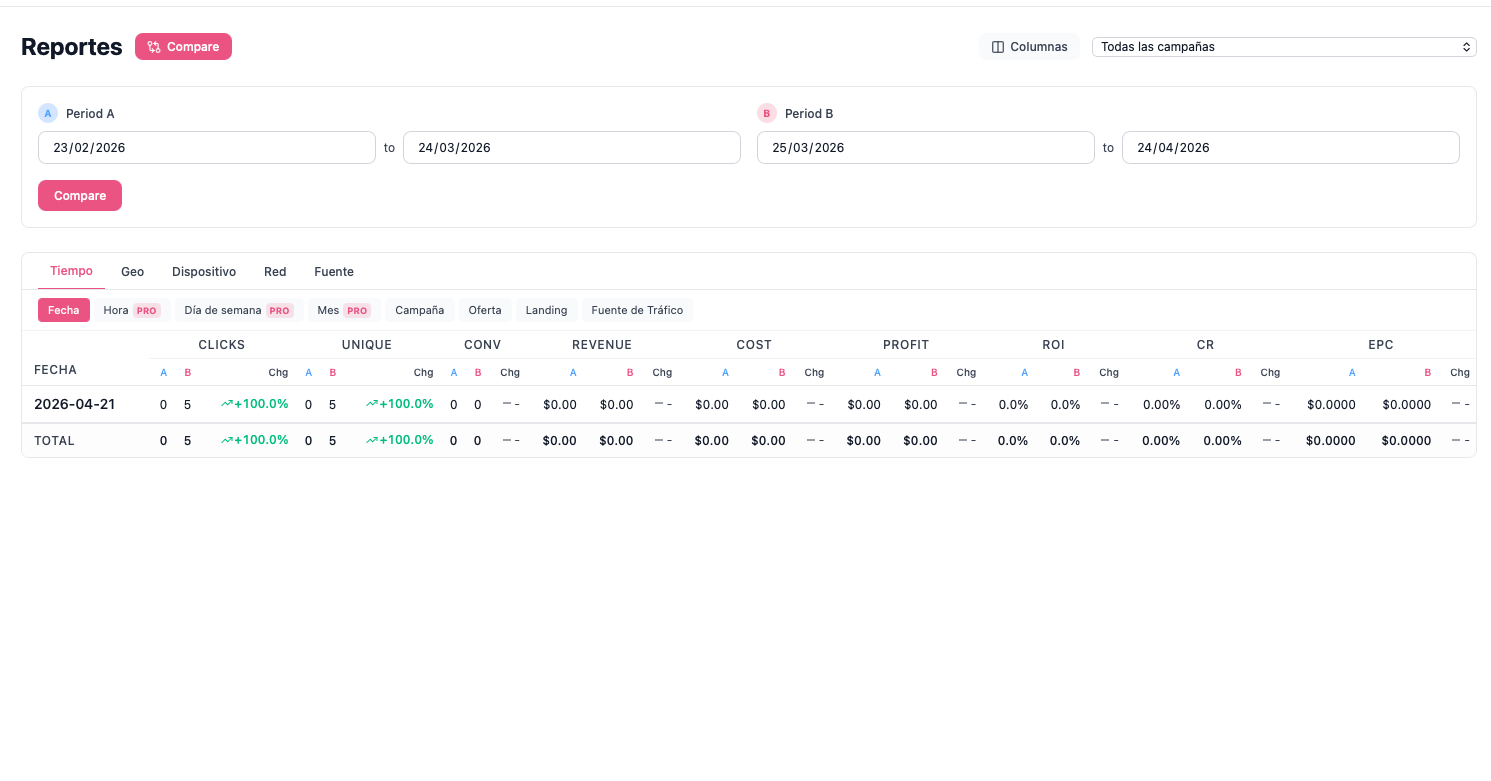Switch to the Red tab
Image resolution: width=1491 pixels, height=781 pixels.
[275, 272]
